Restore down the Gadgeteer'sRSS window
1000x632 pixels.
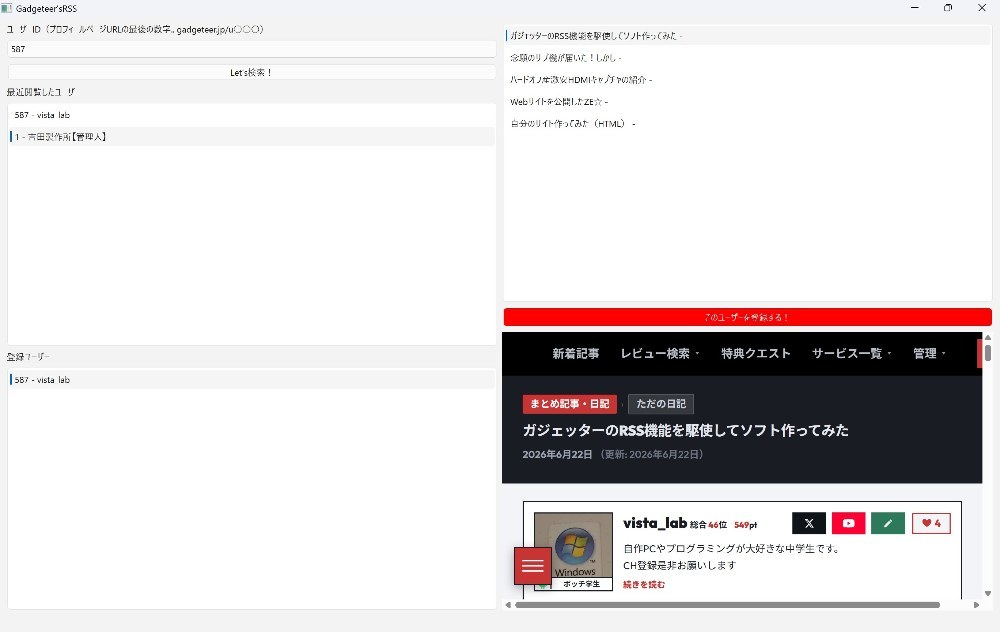pyautogui.click(x=948, y=8)
